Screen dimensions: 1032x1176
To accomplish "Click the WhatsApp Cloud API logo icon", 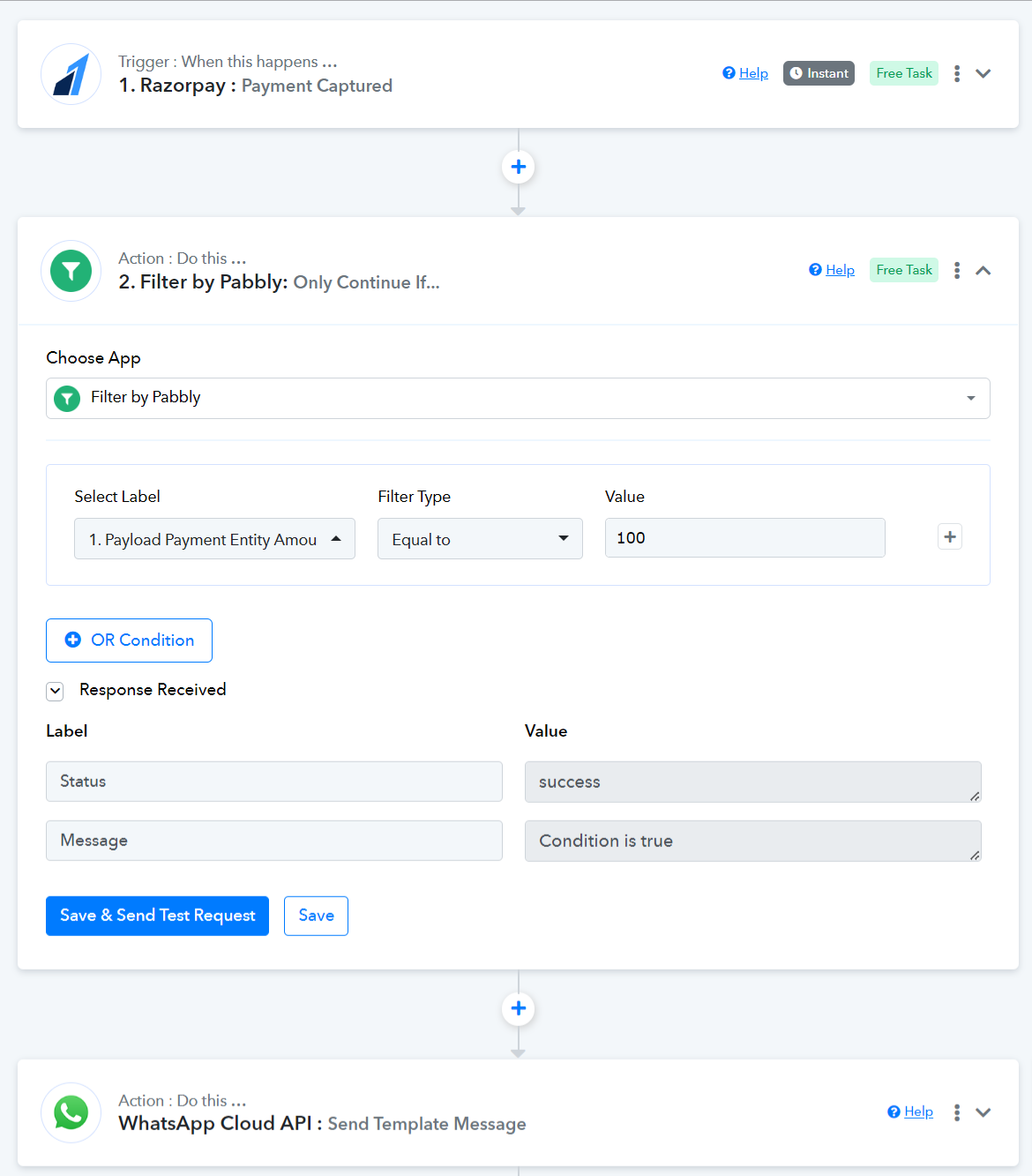I will [x=71, y=1112].
